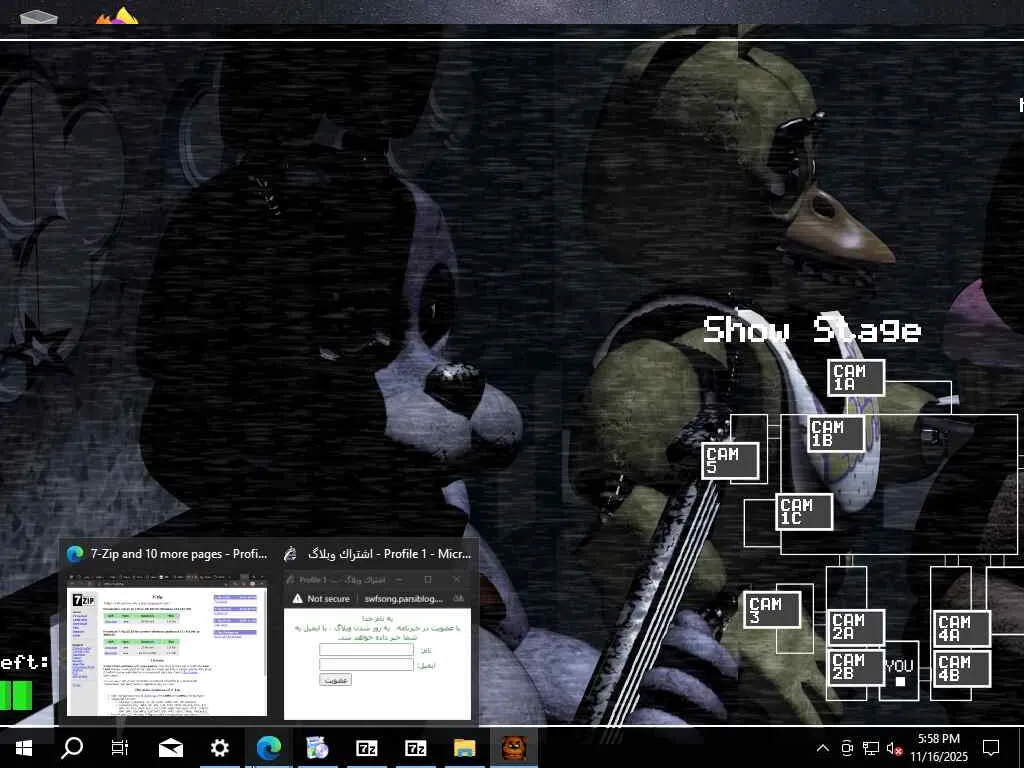The image size is (1024, 768).
Task: Click the muted volume tray icon
Action: coord(894,748)
